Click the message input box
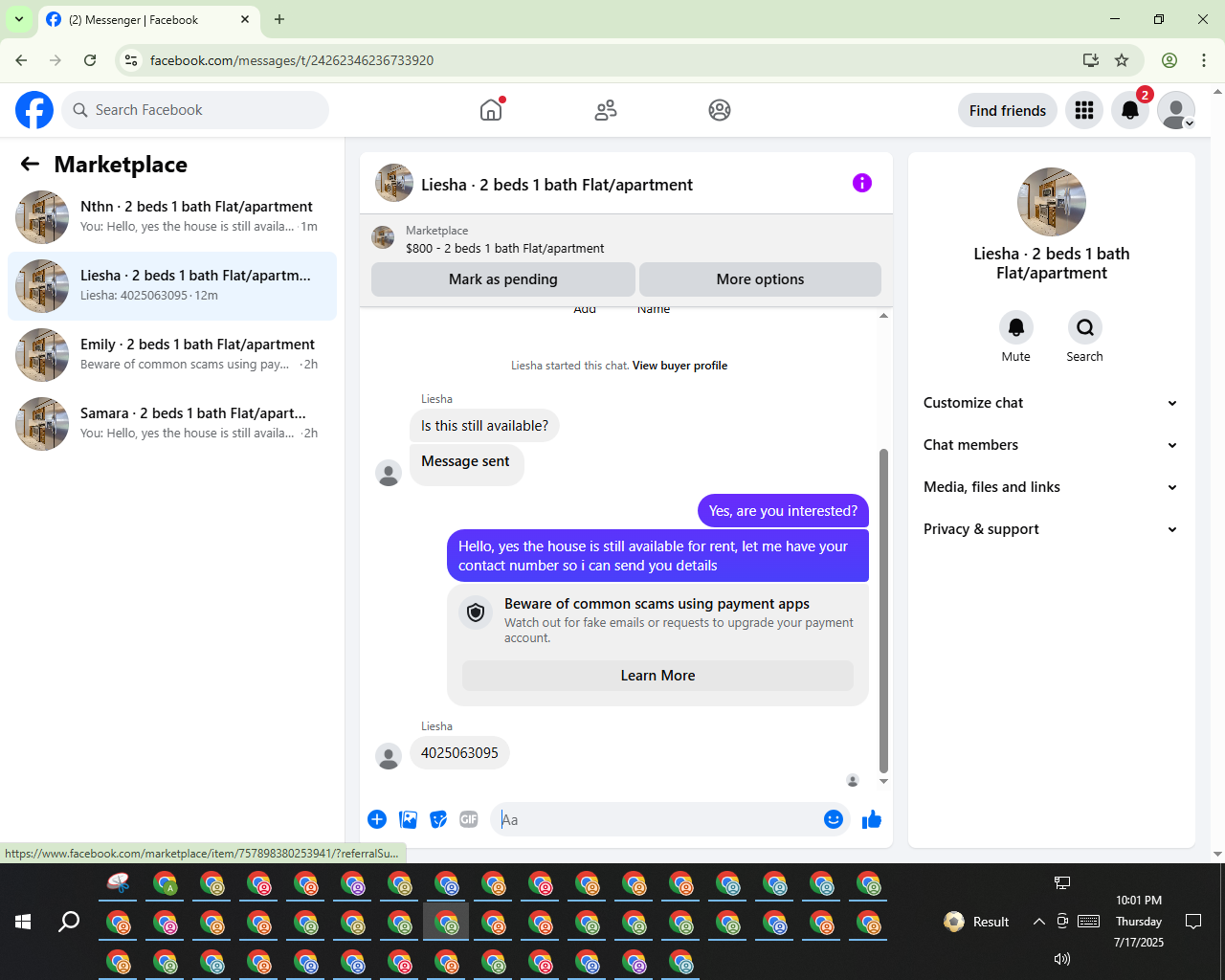Viewport: 1225px width, 980px height. click(657, 819)
